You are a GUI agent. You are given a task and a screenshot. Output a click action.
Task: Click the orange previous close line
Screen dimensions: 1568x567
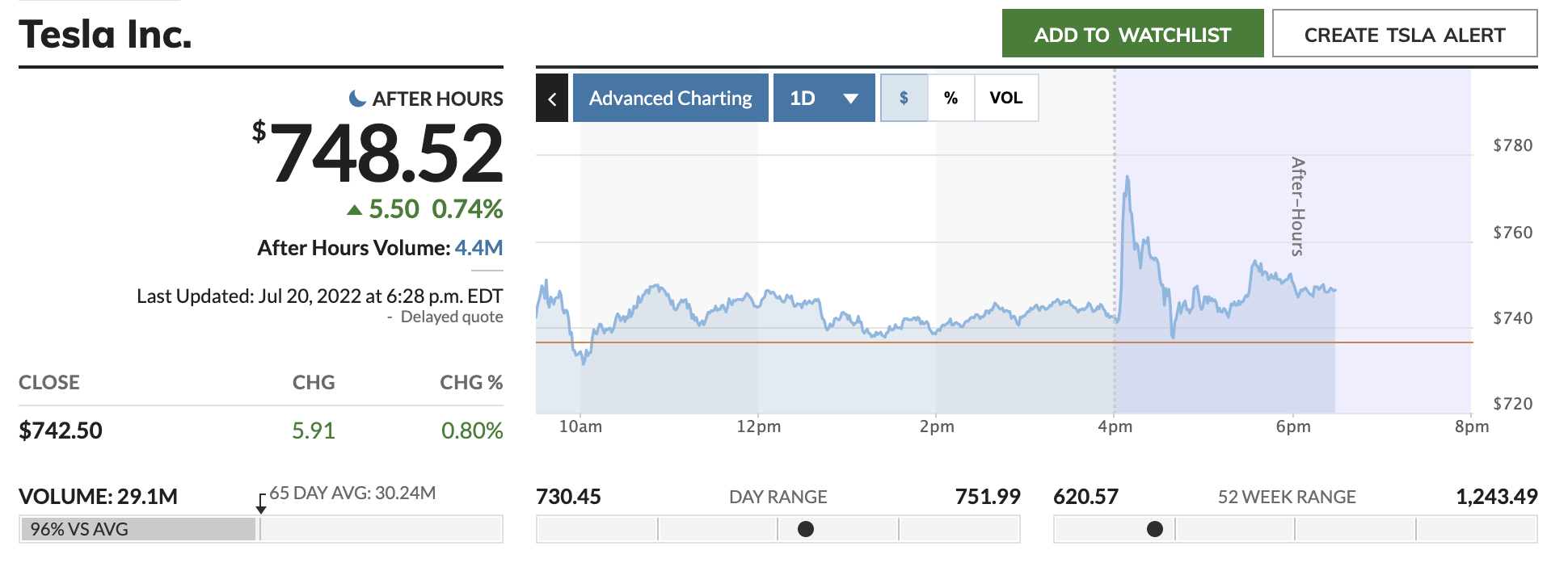[x=1004, y=342]
